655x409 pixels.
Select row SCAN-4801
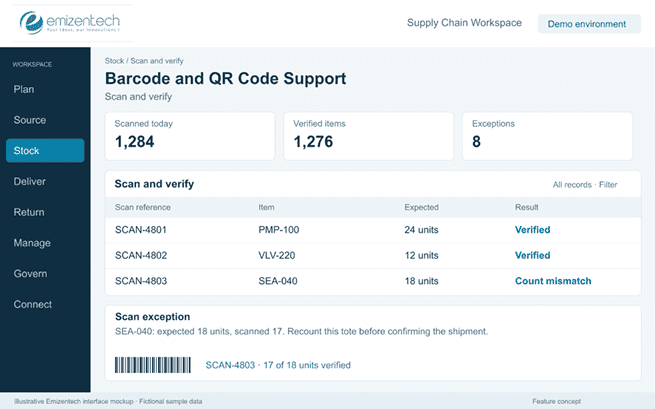(373, 230)
